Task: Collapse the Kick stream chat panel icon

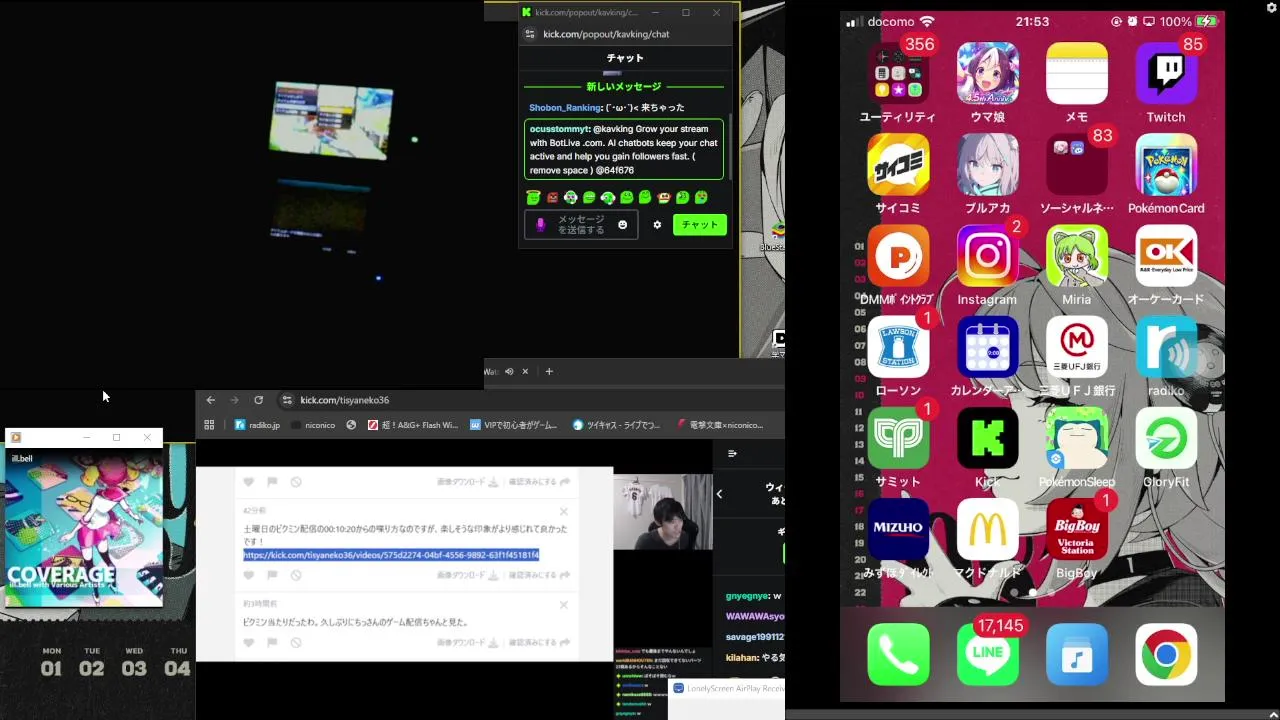Action: pos(732,454)
